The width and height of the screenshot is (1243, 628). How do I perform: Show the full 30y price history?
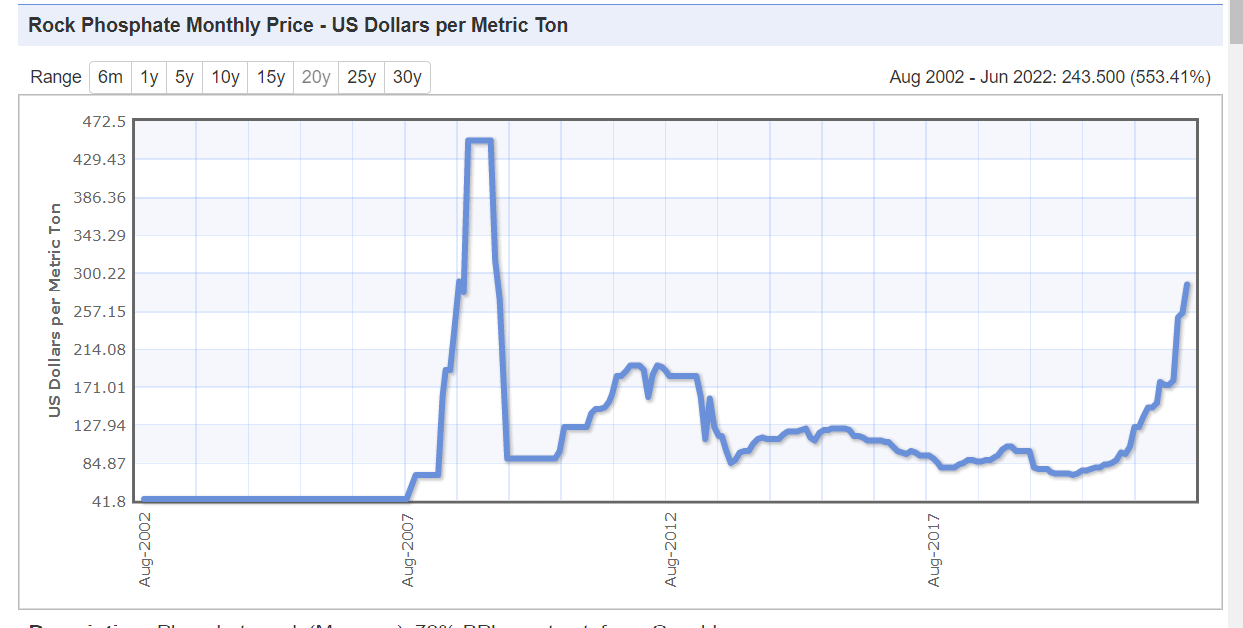(x=407, y=77)
